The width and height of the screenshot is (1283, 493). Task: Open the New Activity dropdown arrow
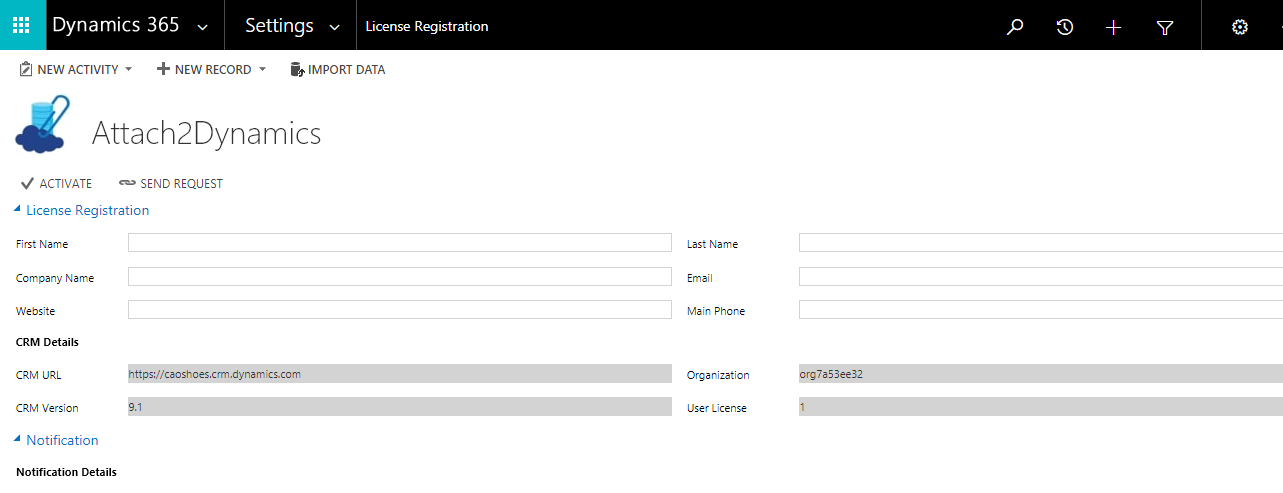pos(129,70)
